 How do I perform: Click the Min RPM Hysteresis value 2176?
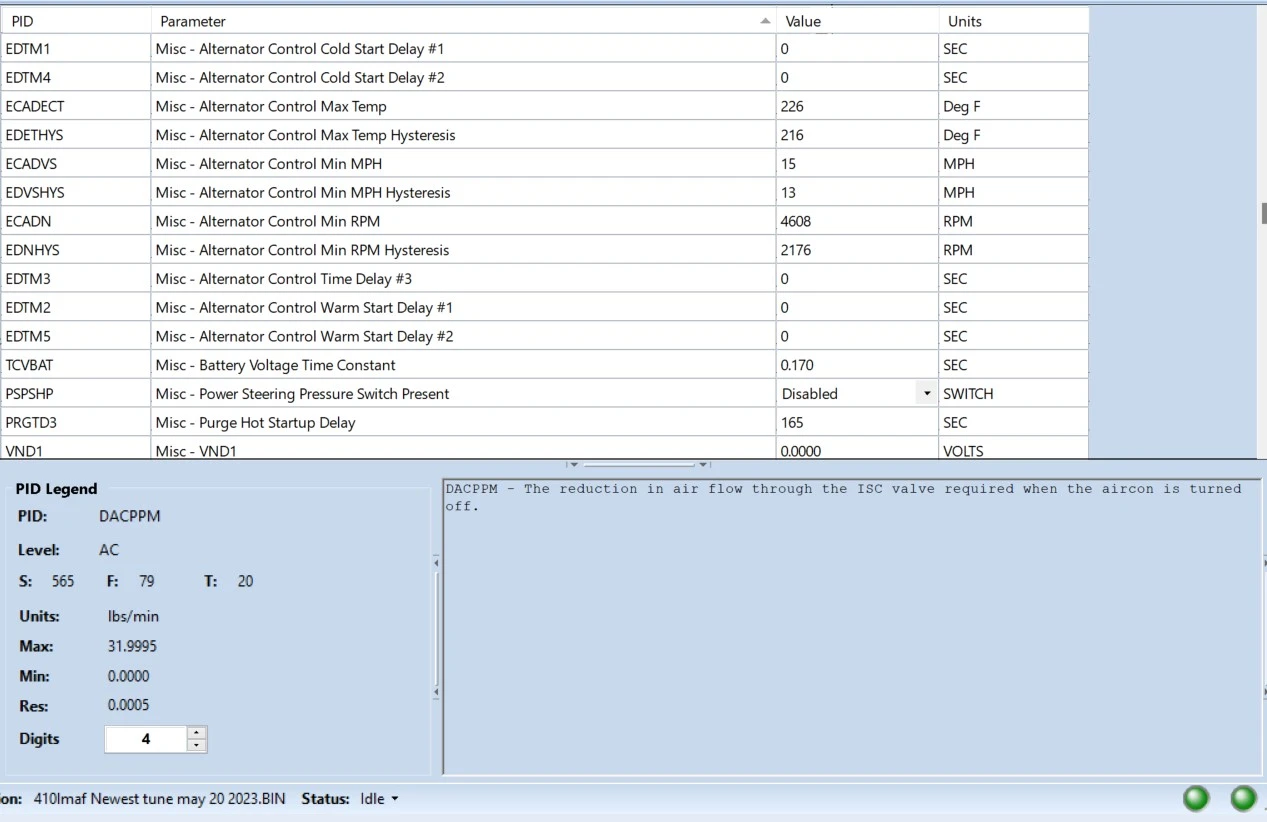coord(857,250)
